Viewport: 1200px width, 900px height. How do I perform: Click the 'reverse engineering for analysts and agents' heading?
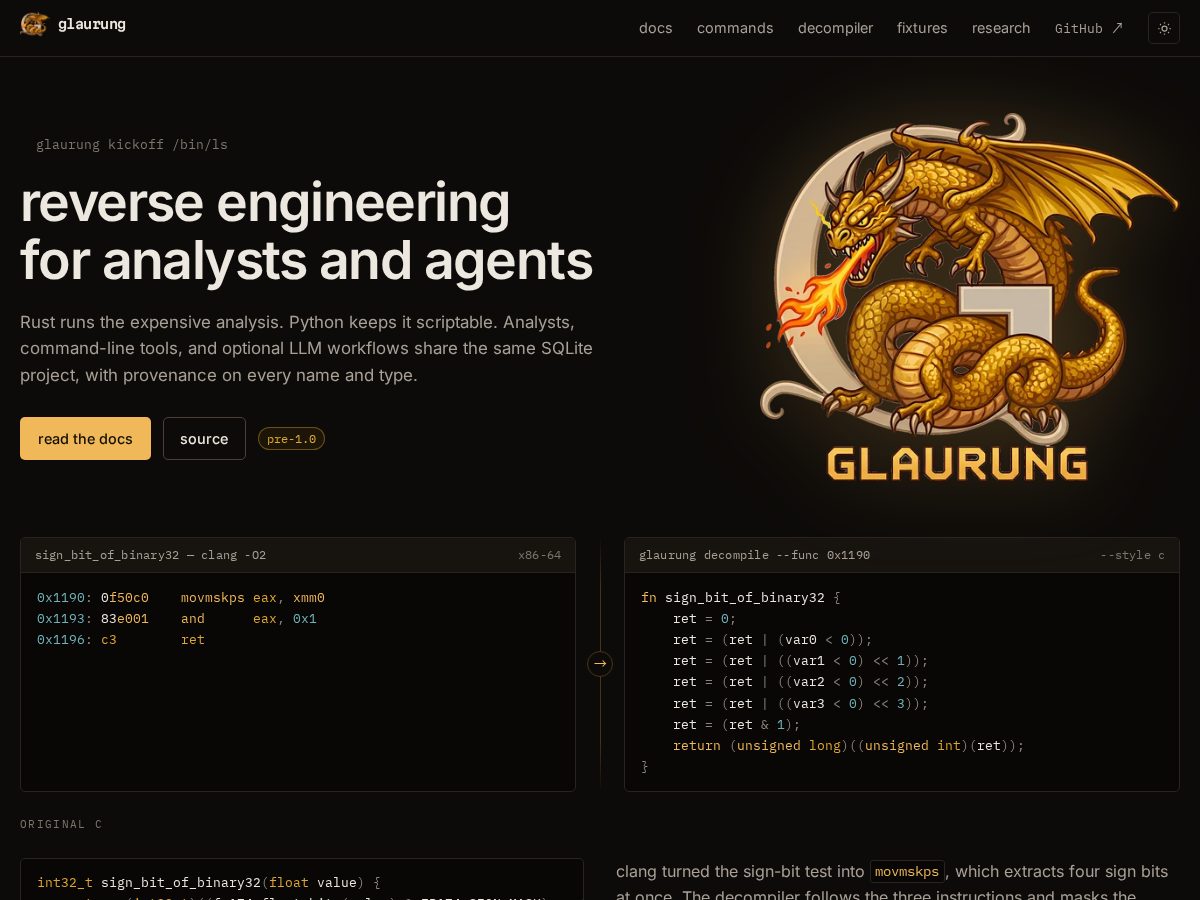tap(306, 231)
